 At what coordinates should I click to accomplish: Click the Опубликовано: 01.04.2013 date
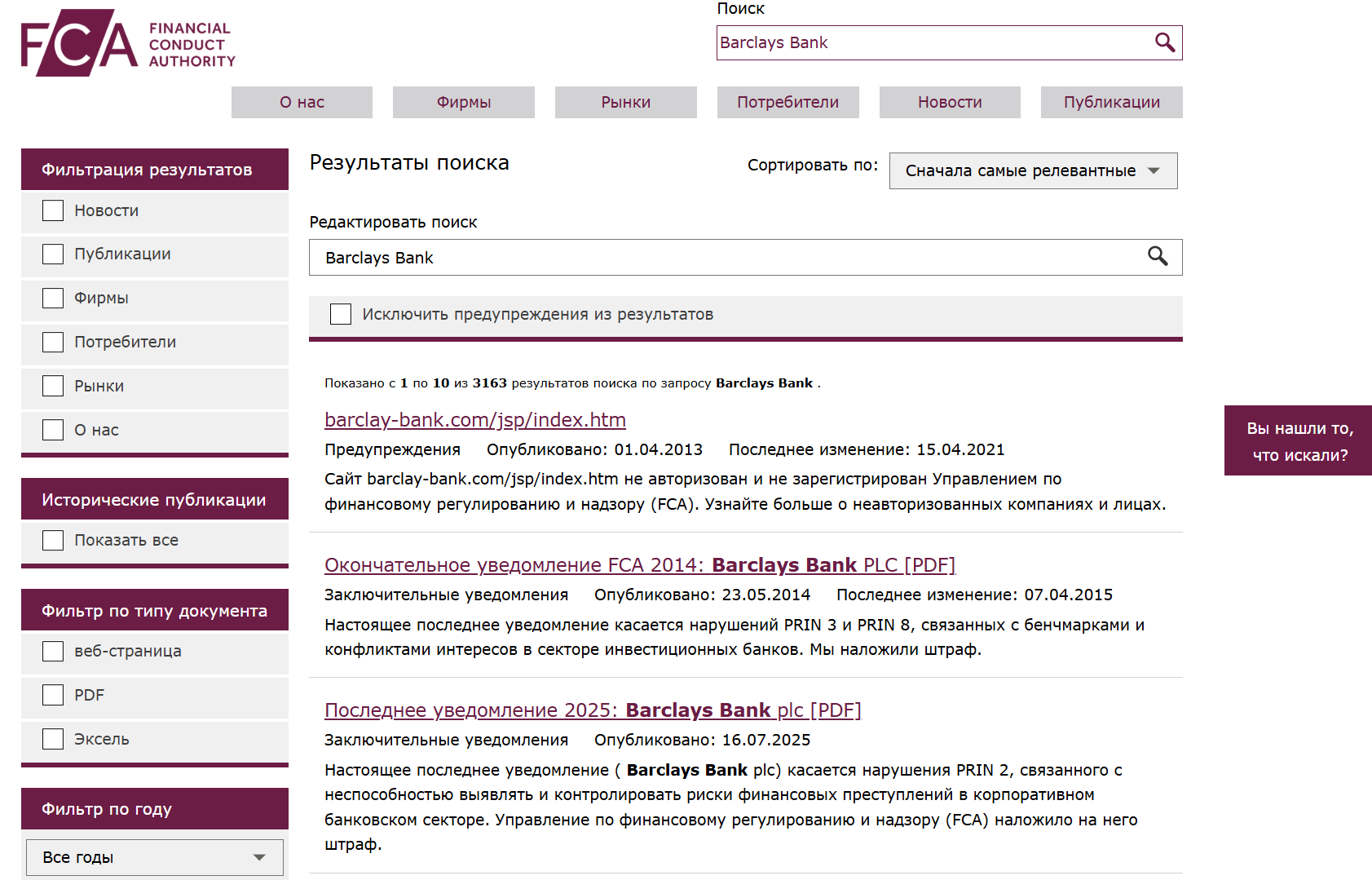pos(594,449)
